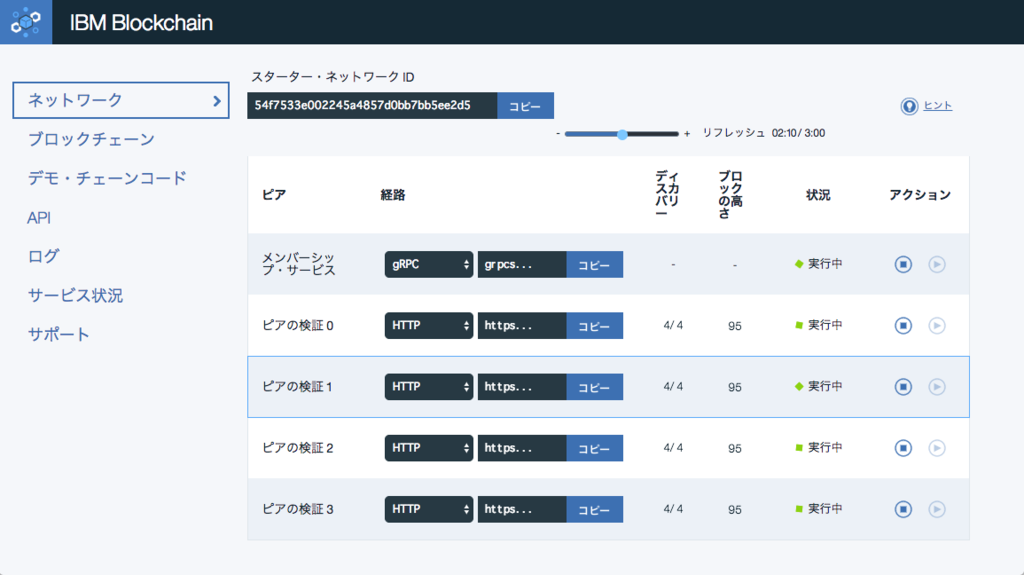
Task: Open HTTP route dropdown for ピアの検証 1
Action: click(x=428, y=387)
